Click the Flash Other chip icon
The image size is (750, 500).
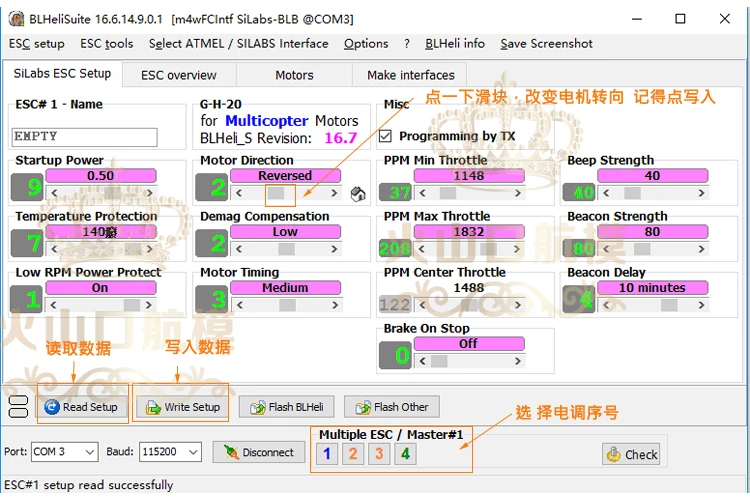pos(363,408)
